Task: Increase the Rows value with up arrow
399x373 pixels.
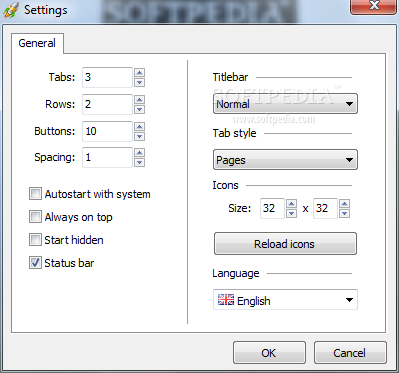Action: coord(139,99)
